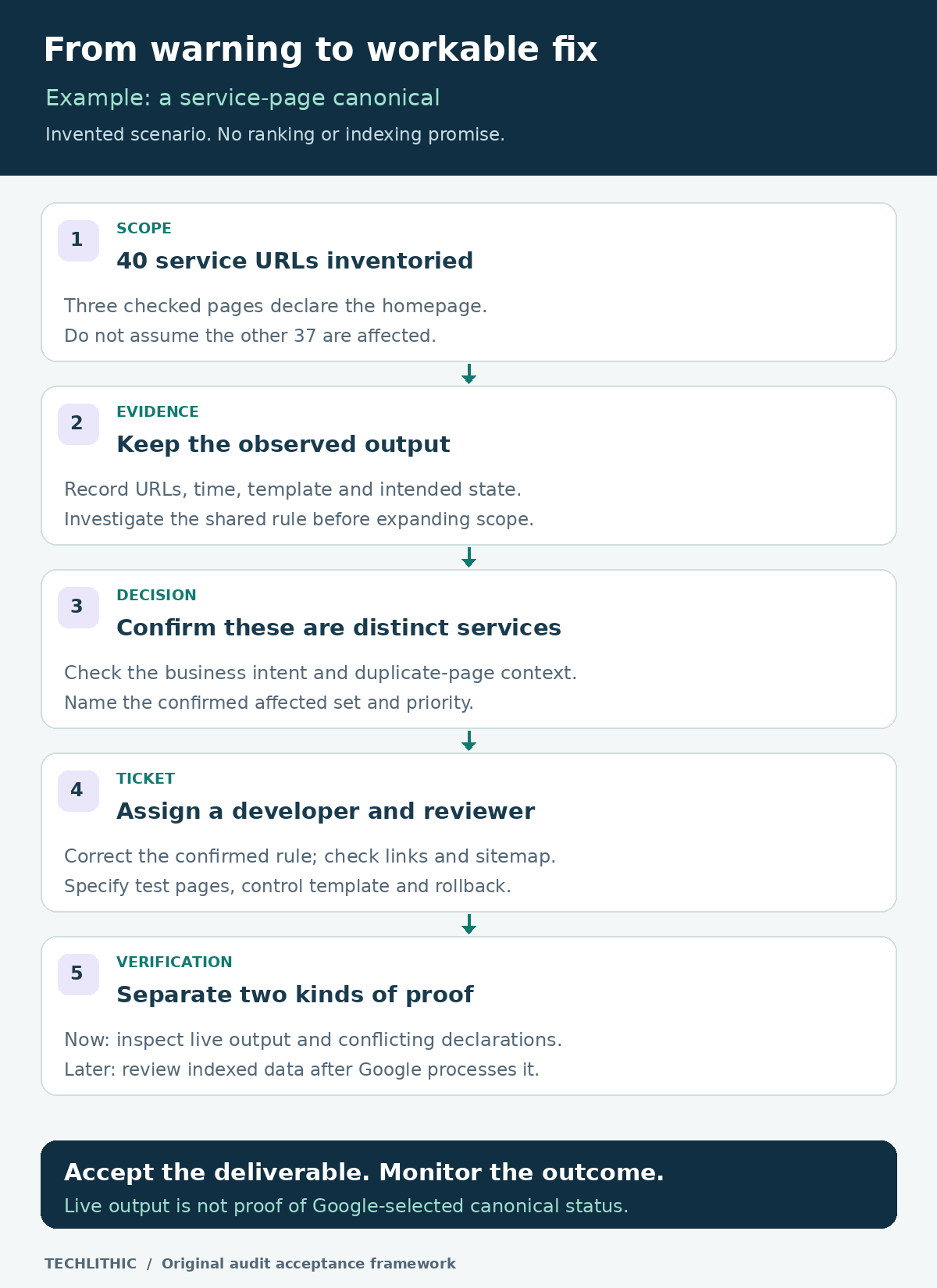Click the subtitle 'Example: a service-page canonical'
The height and width of the screenshot is (1288, 937).
click(x=243, y=98)
